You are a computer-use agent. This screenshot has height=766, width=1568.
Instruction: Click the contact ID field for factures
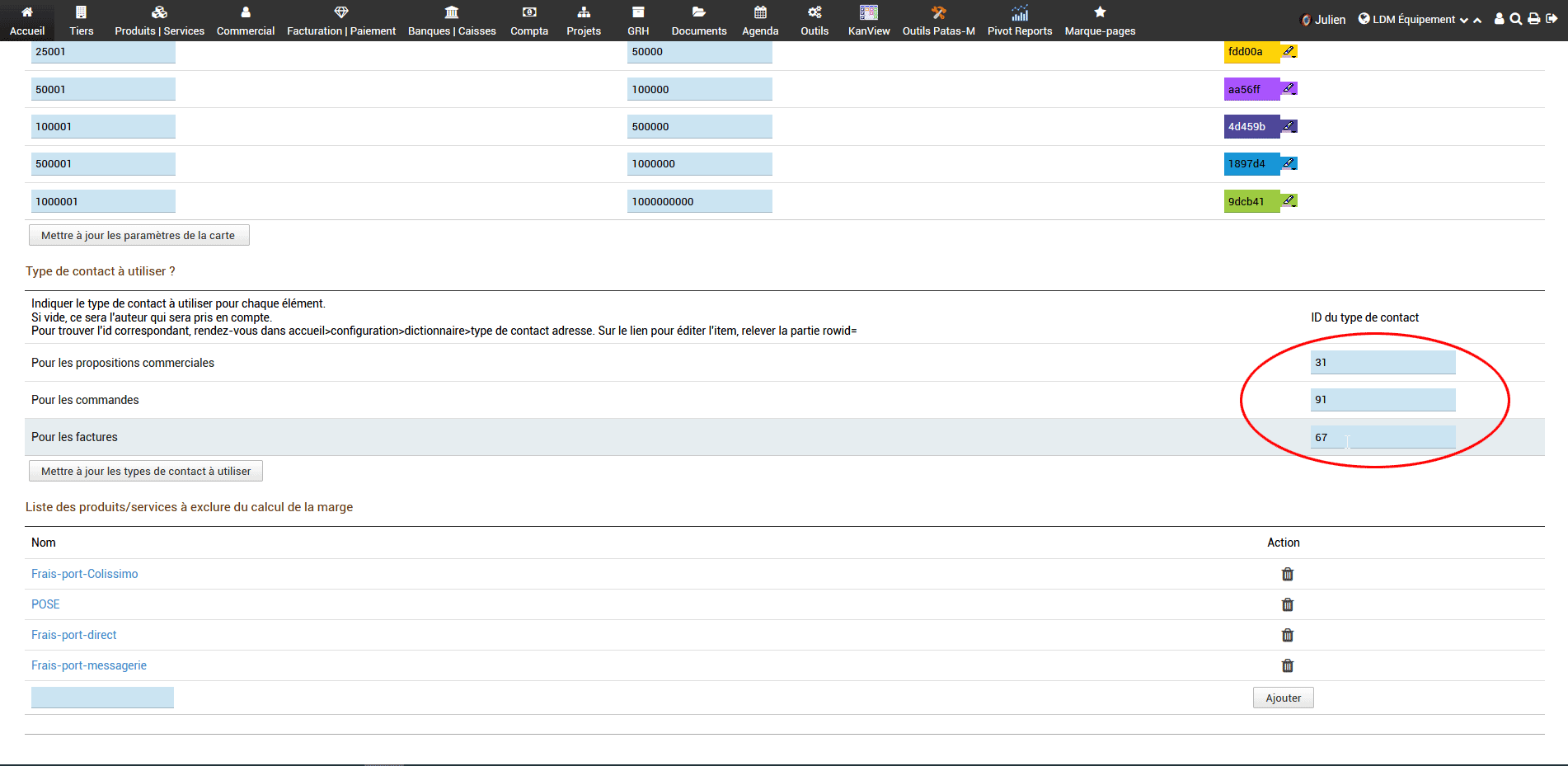click(1382, 438)
